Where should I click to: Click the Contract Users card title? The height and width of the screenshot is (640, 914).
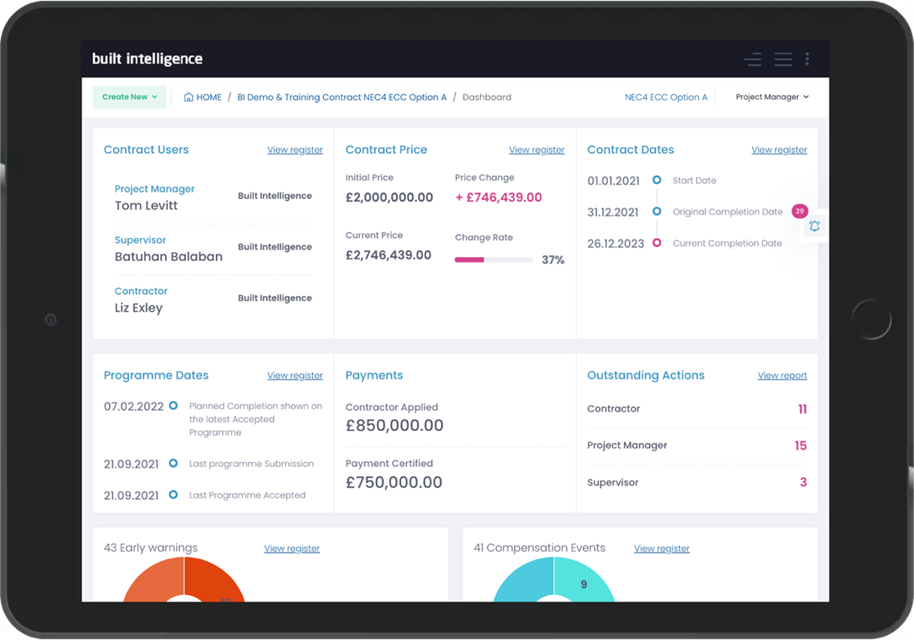(x=146, y=150)
